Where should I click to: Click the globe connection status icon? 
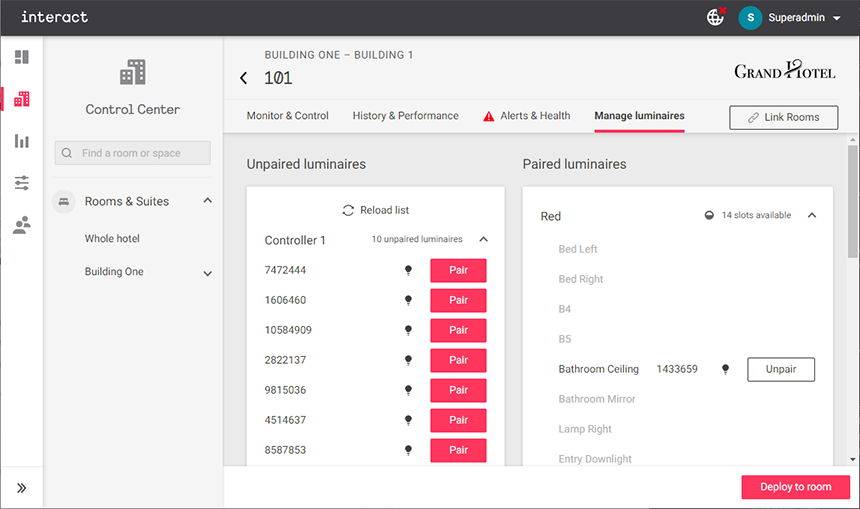click(715, 17)
